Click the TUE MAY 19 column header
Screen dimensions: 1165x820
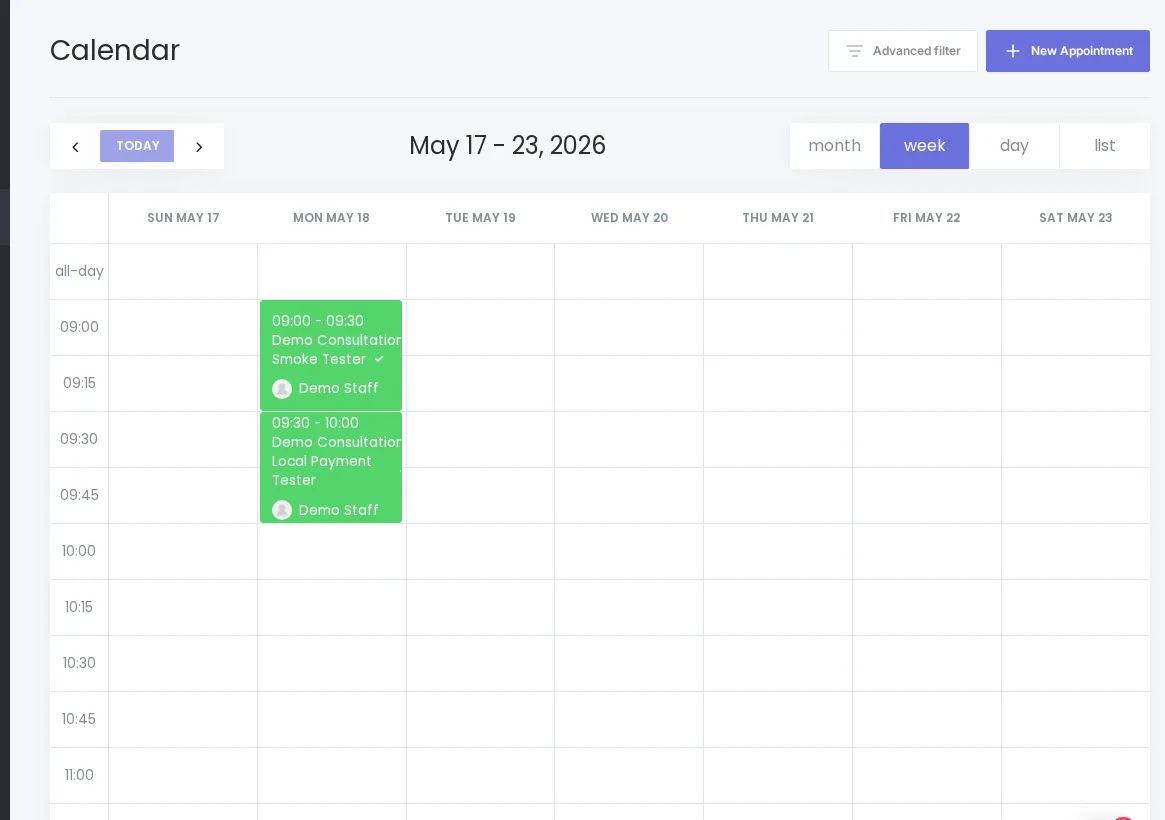pyautogui.click(x=481, y=218)
